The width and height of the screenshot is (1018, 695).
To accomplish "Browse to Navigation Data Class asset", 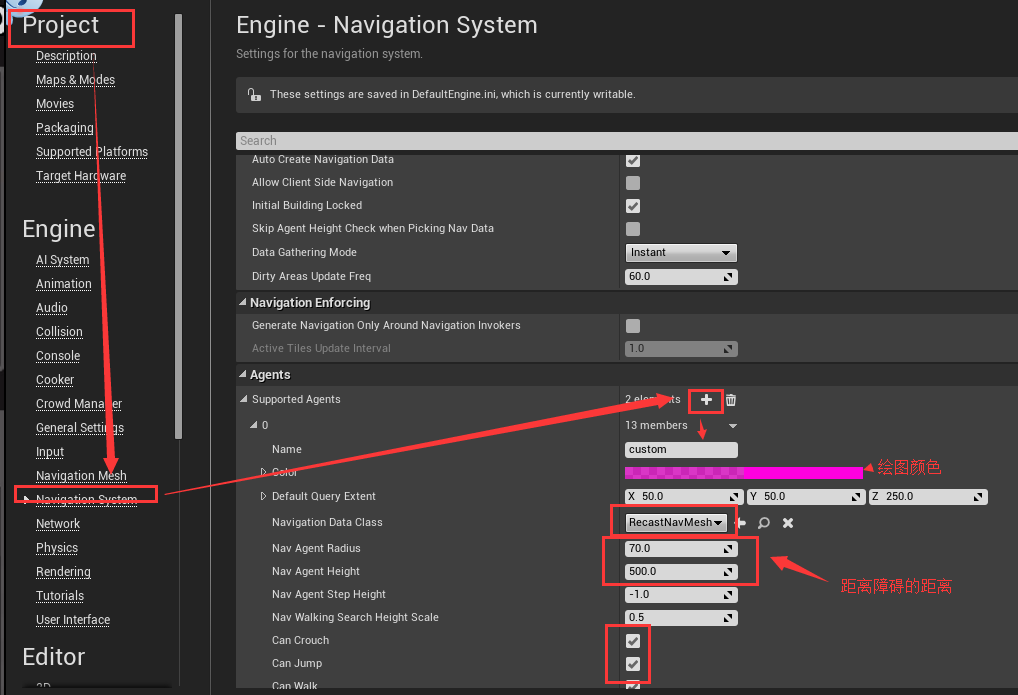I will (764, 523).
